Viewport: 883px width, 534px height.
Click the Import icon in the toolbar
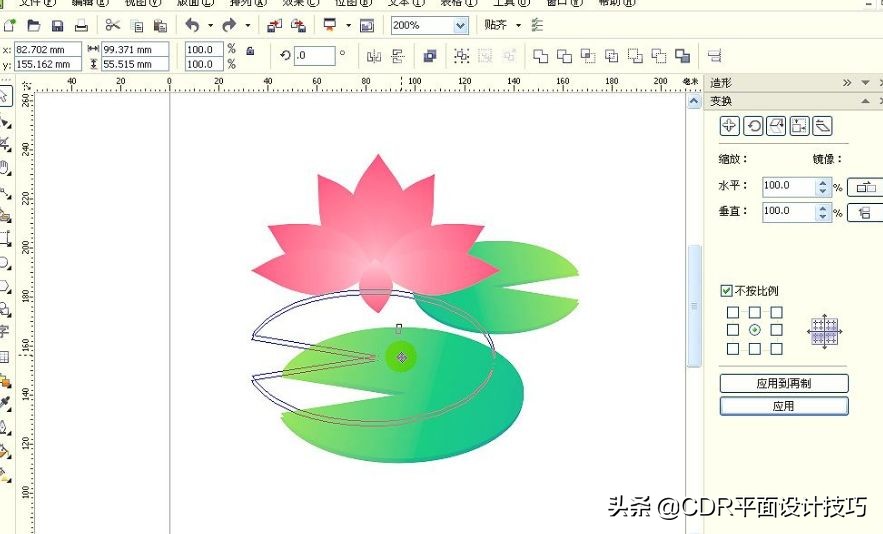coord(274,25)
